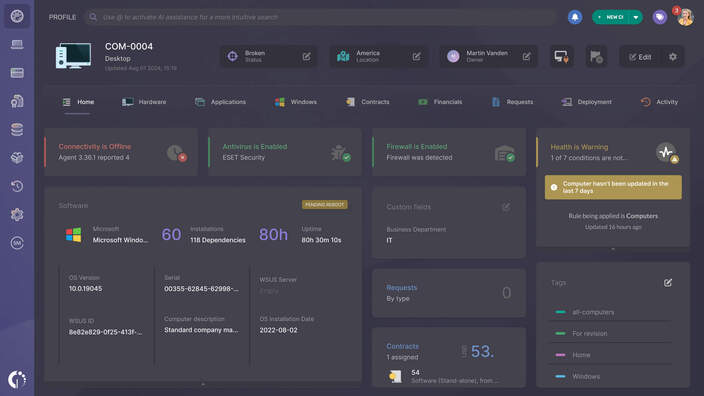
Task: Switch to the Home tab
Action: click(x=78, y=102)
